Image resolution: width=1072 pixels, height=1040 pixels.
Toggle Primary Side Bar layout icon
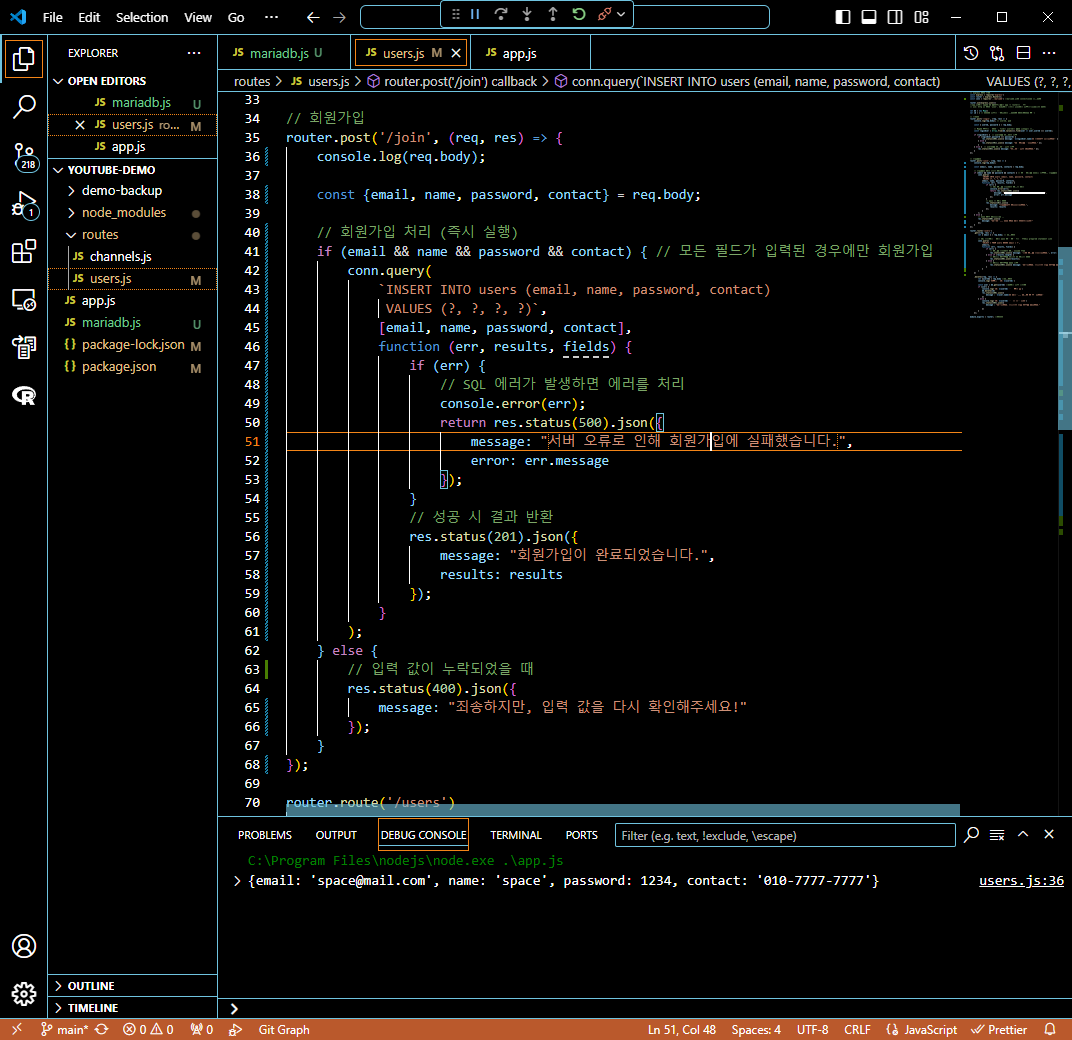click(x=843, y=17)
